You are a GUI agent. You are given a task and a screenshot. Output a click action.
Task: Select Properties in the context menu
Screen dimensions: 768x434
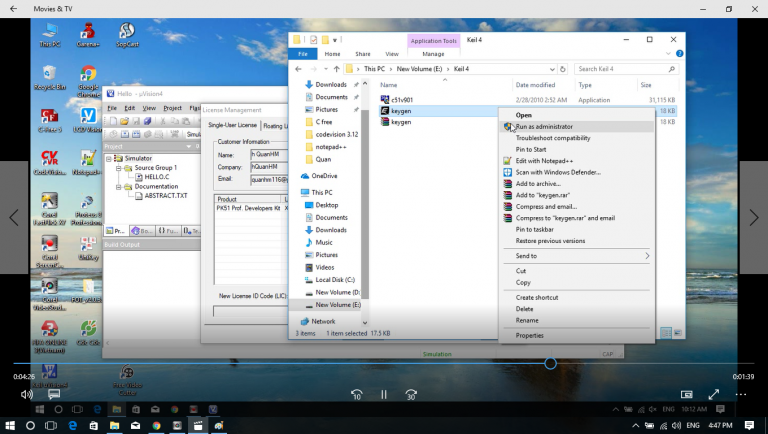(x=529, y=335)
